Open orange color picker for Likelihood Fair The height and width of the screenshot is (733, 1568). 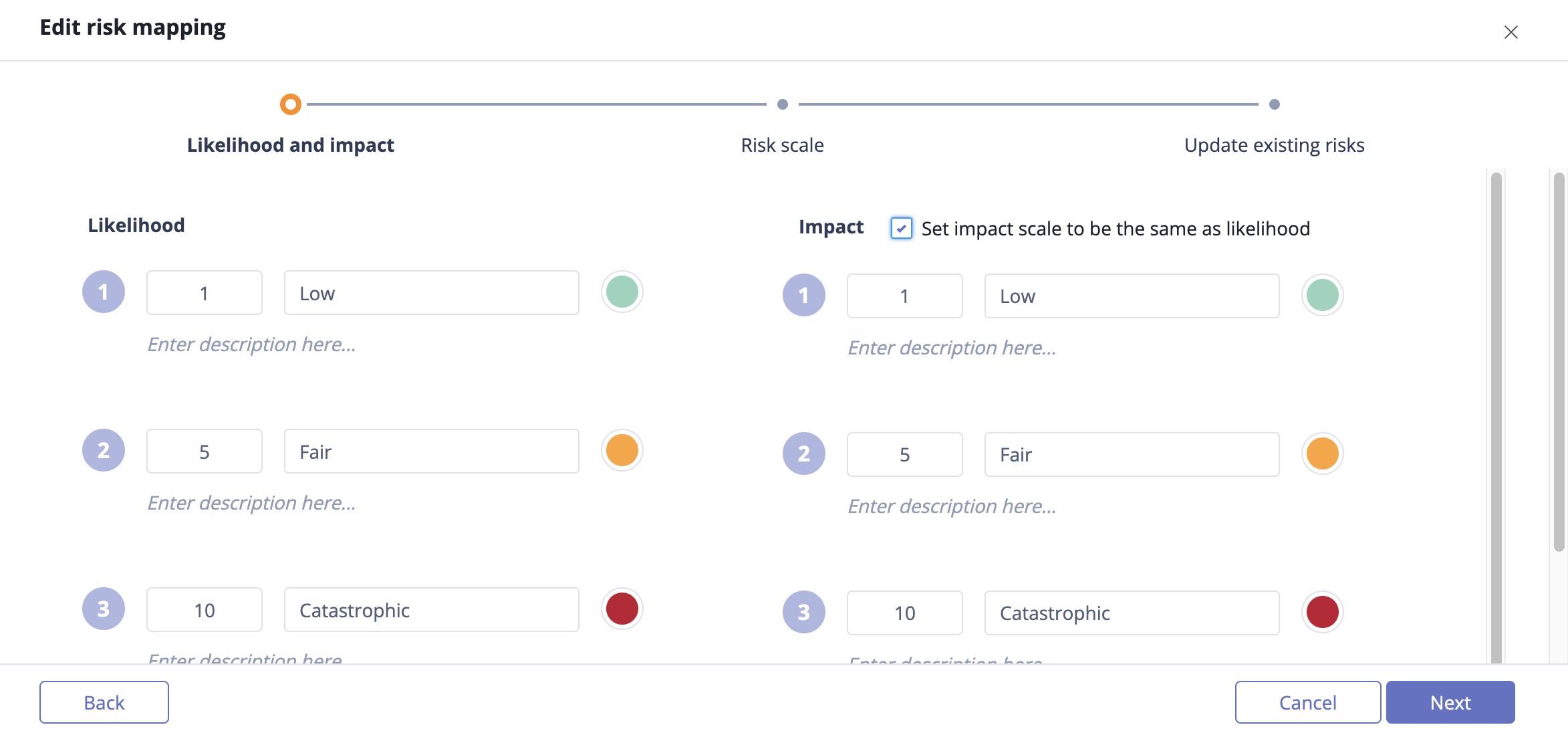pyautogui.click(x=622, y=450)
